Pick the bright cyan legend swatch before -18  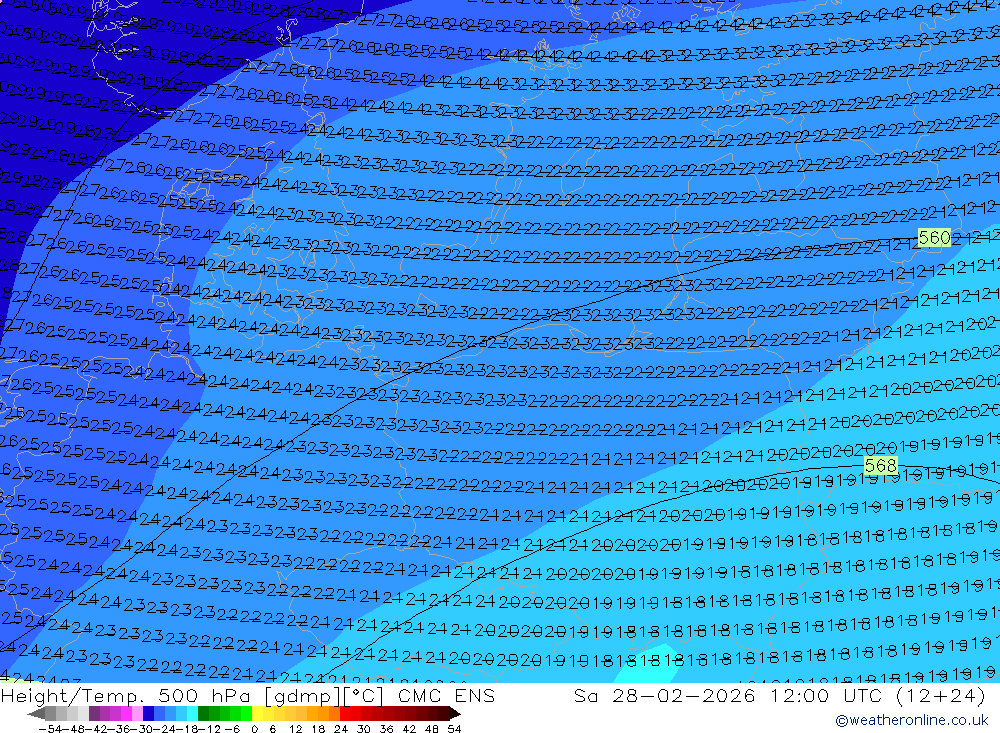[192, 714]
